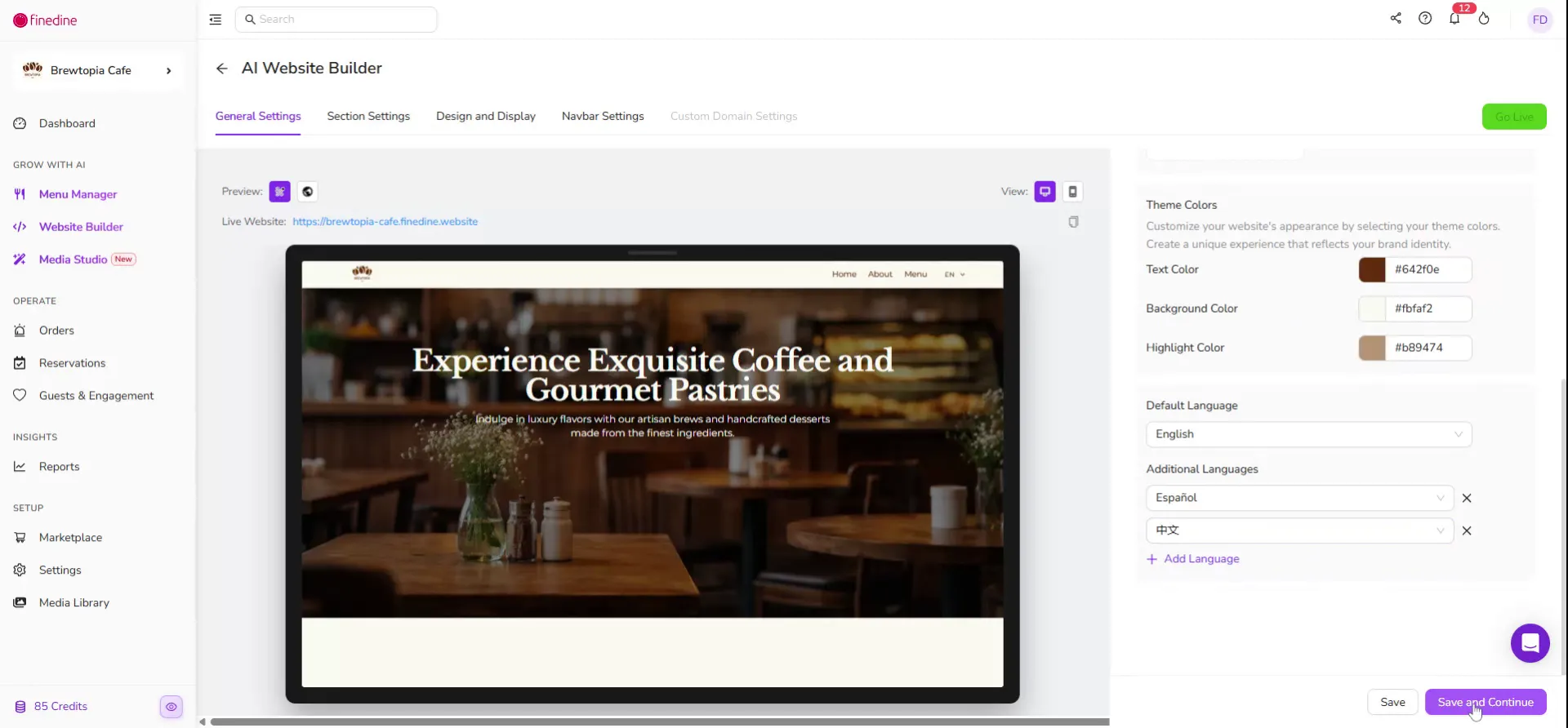Open the Text Color swatch
This screenshot has height=728, width=1568.
coord(1372,269)
